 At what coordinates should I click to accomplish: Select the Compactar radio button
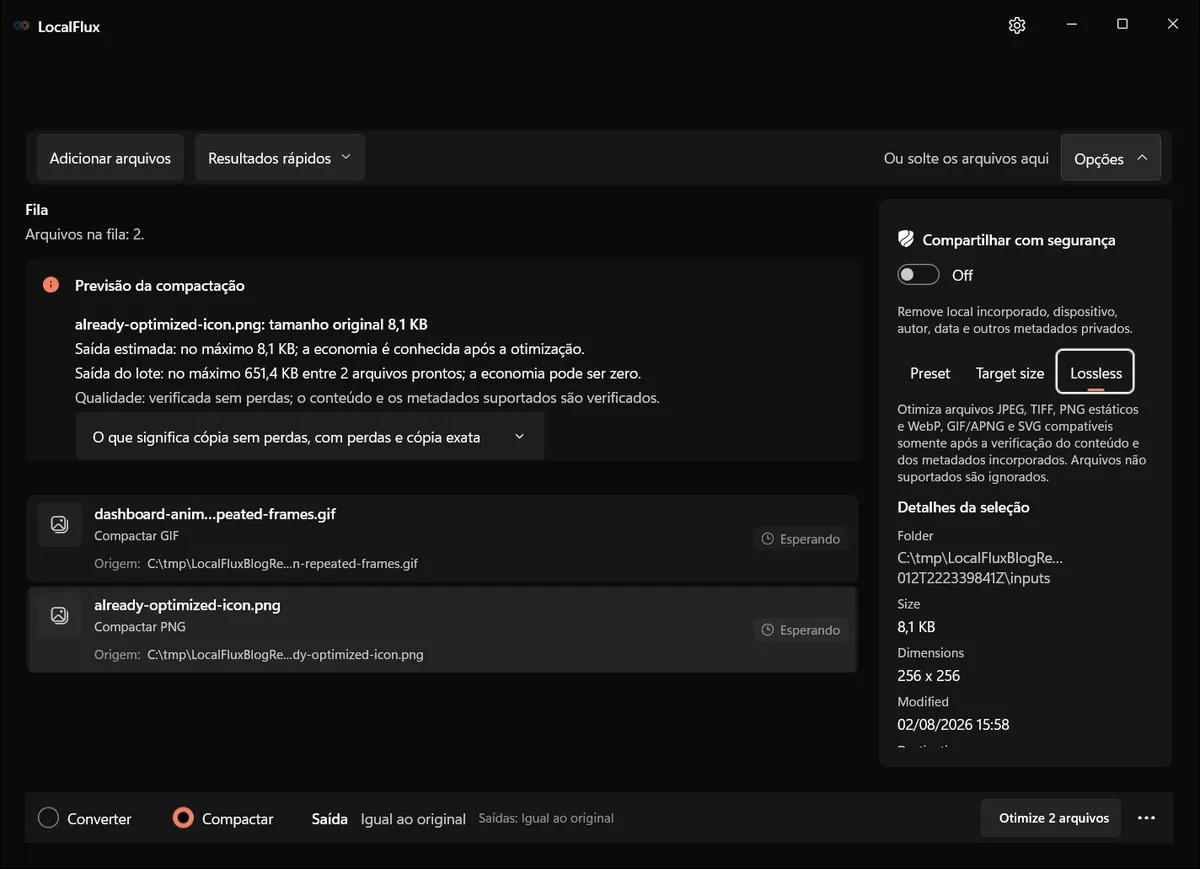pyautogui.click(x=182, y=818)
